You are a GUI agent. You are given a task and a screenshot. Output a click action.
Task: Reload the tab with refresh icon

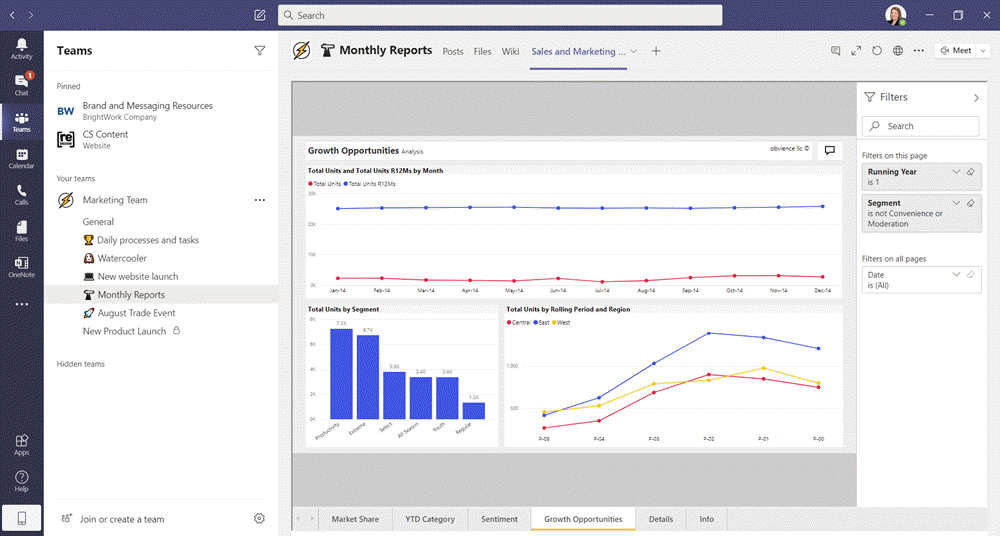click(877, 51)
